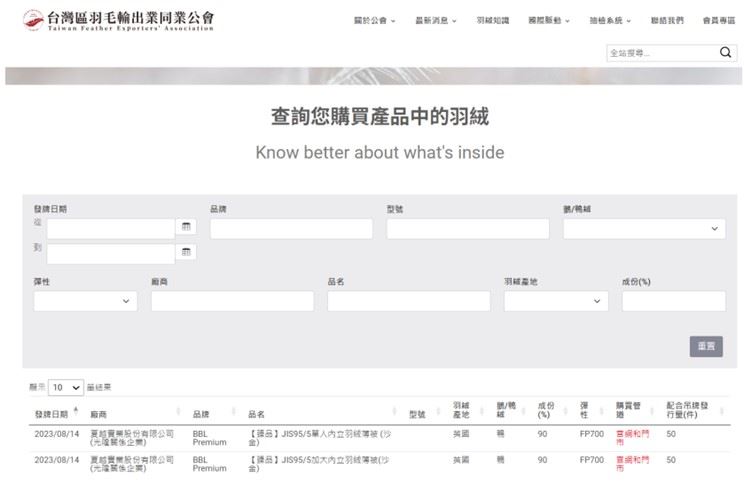
Task: Sort table by 彈性 column arrow
Action: click(x=601, y=411)
